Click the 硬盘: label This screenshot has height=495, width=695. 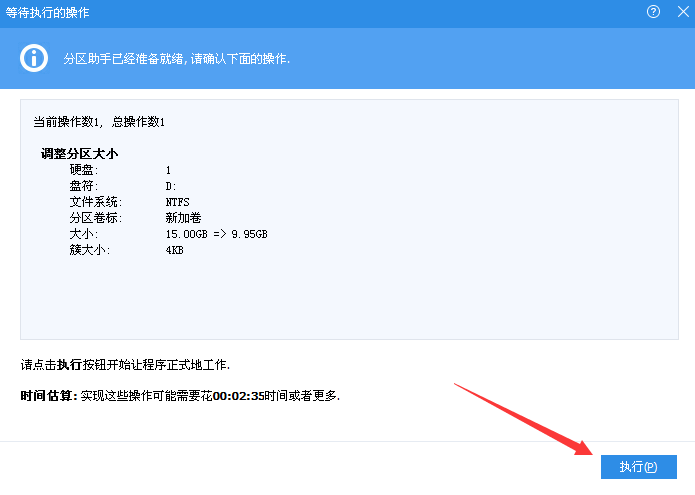[84, 170]
